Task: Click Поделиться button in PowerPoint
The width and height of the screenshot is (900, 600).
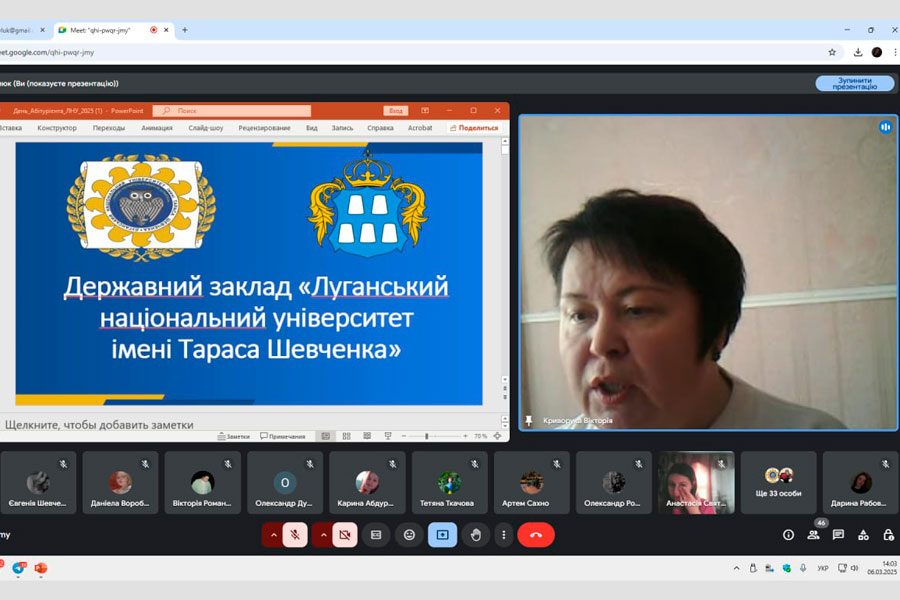Action: [x=474, y=128]
